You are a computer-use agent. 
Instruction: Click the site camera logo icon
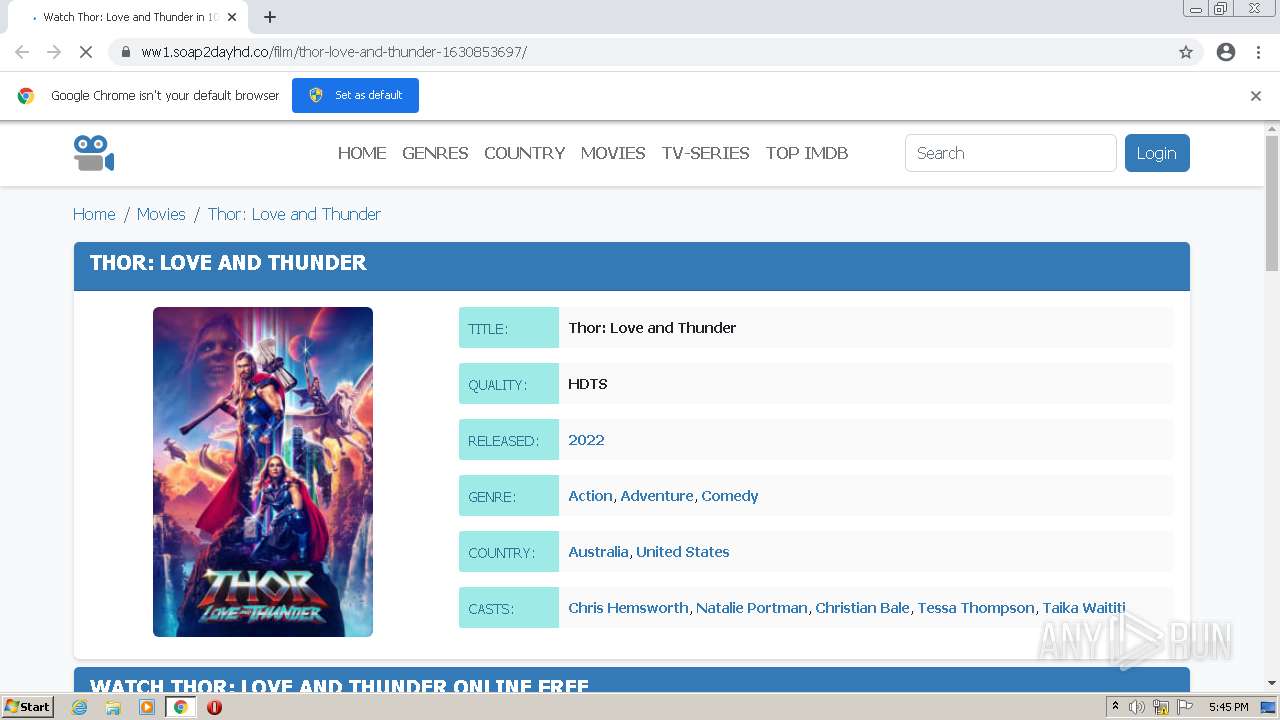[94, 153]
